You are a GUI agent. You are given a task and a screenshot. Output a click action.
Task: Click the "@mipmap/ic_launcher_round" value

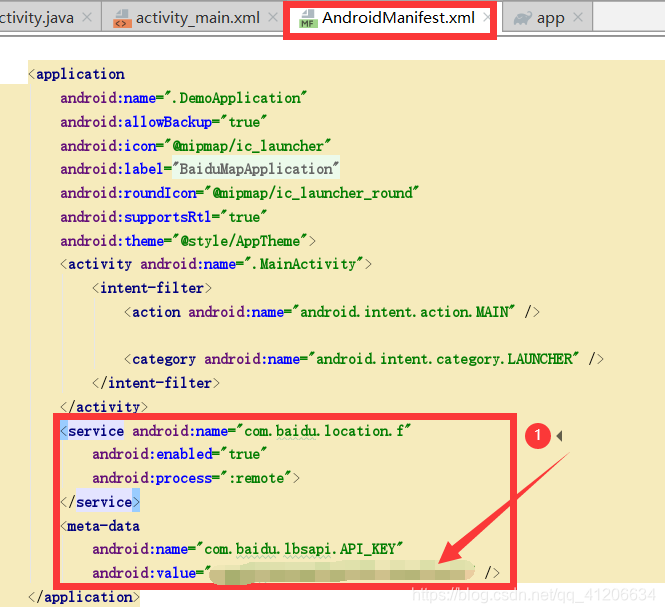pyautogui.click(x=312, y=193)
